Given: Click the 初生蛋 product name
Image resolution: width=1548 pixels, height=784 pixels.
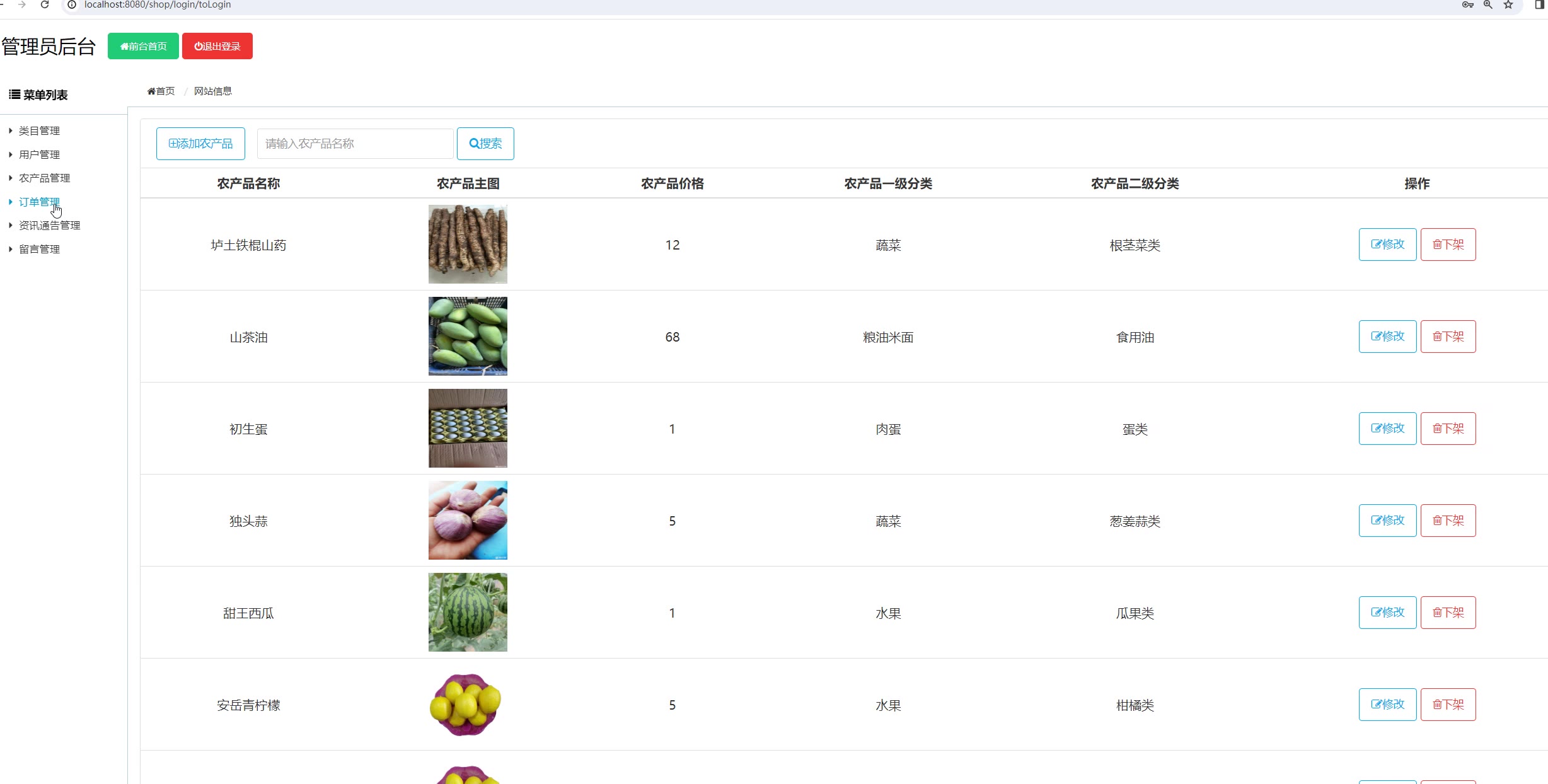Looking at the screenshot, I should pos(248,429).
